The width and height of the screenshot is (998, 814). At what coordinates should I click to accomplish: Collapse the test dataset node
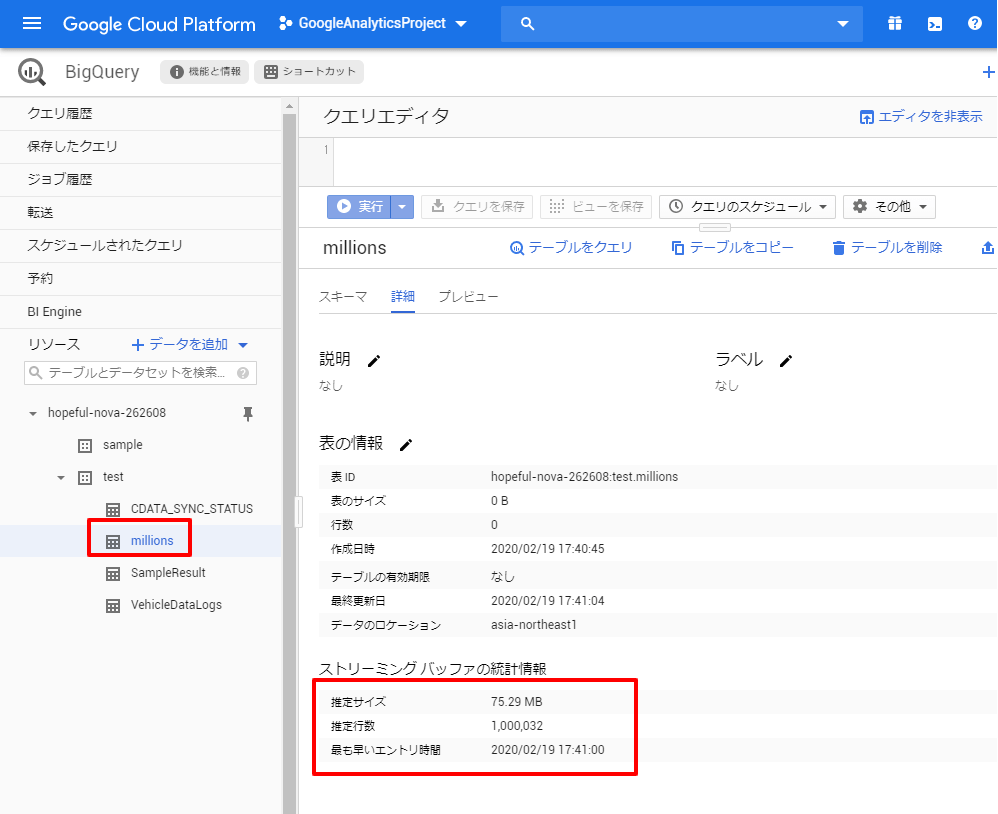click(61, 477)
